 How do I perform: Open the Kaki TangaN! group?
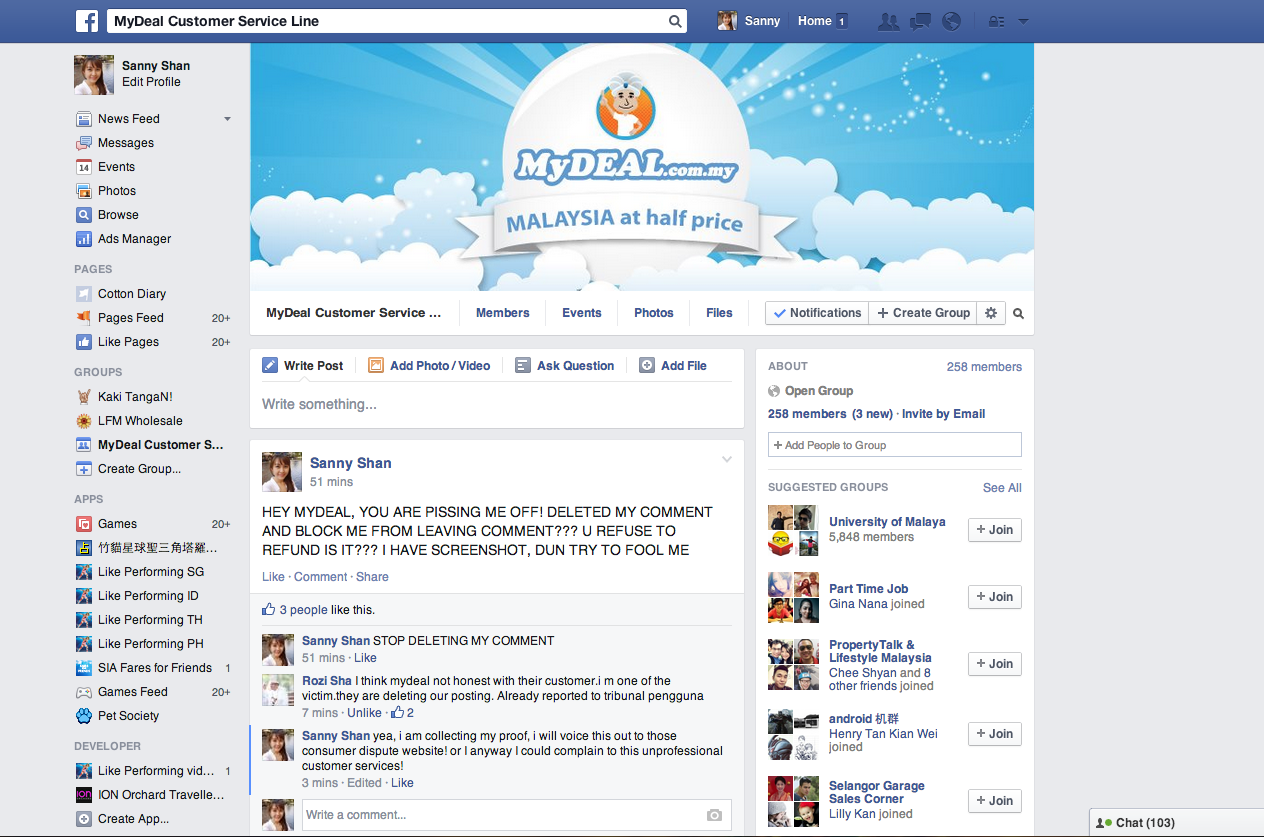click(x=135, y=397)
